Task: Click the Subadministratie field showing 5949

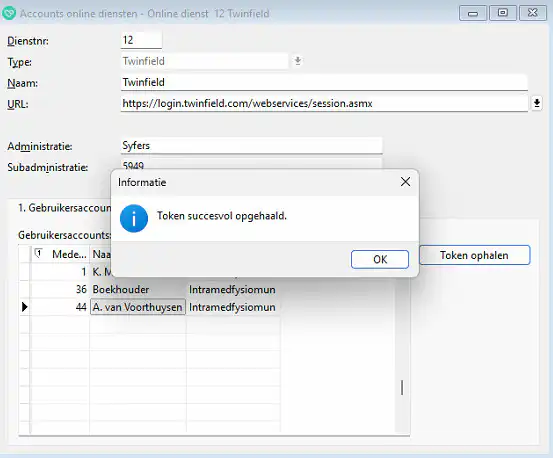Action: tap(251, 164)
